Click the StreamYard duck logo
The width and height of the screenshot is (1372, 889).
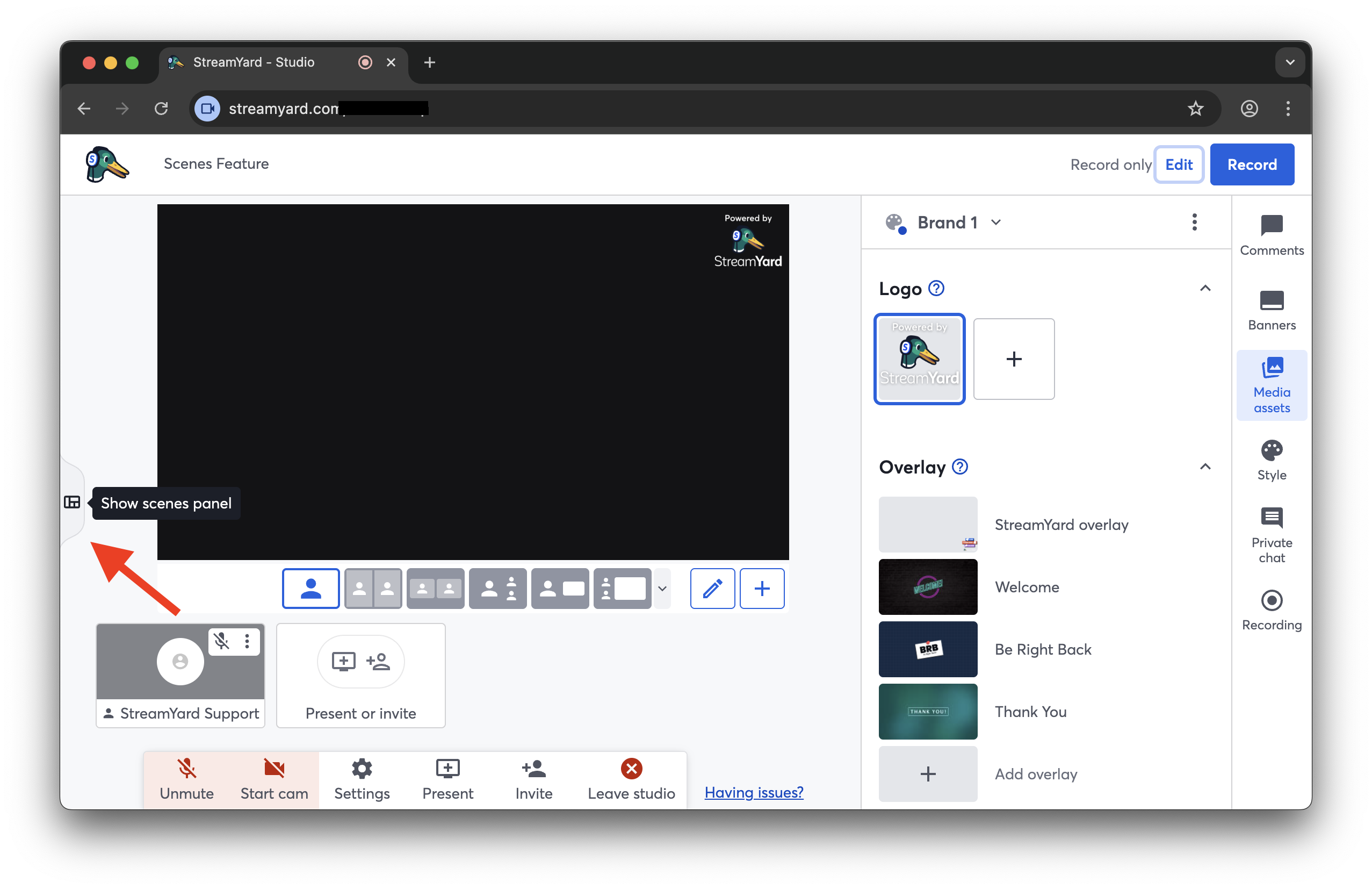(x=107, y=164)
